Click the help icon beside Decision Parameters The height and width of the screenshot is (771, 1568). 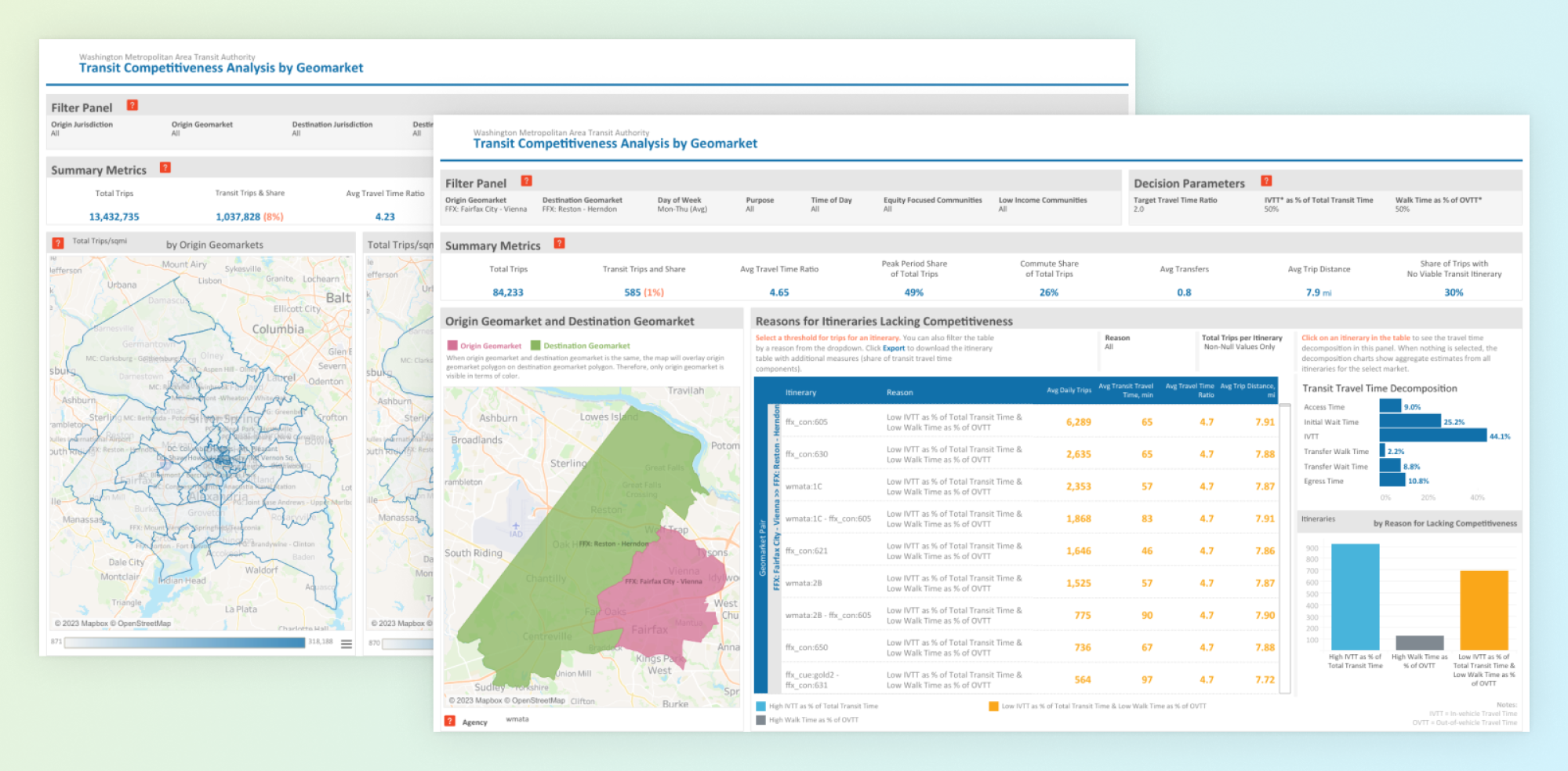click(1266, 181)
